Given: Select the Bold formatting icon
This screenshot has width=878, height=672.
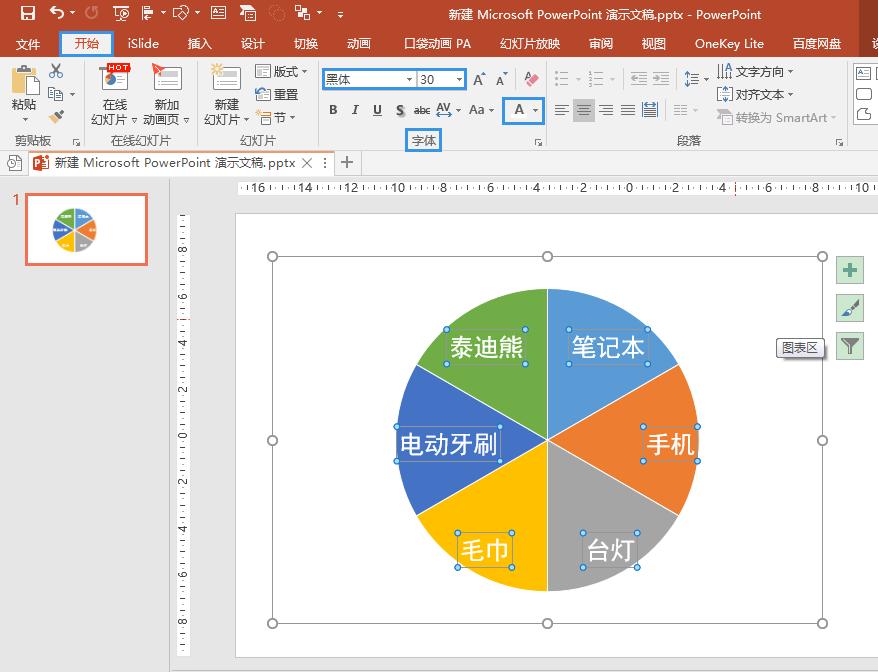Looking at the screenshot, I should coord(334,109).
